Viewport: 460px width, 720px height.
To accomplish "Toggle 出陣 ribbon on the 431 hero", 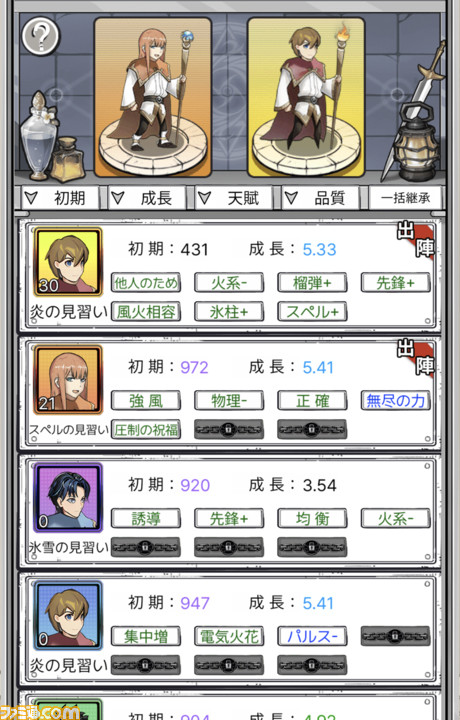I will tap(415, 239).
